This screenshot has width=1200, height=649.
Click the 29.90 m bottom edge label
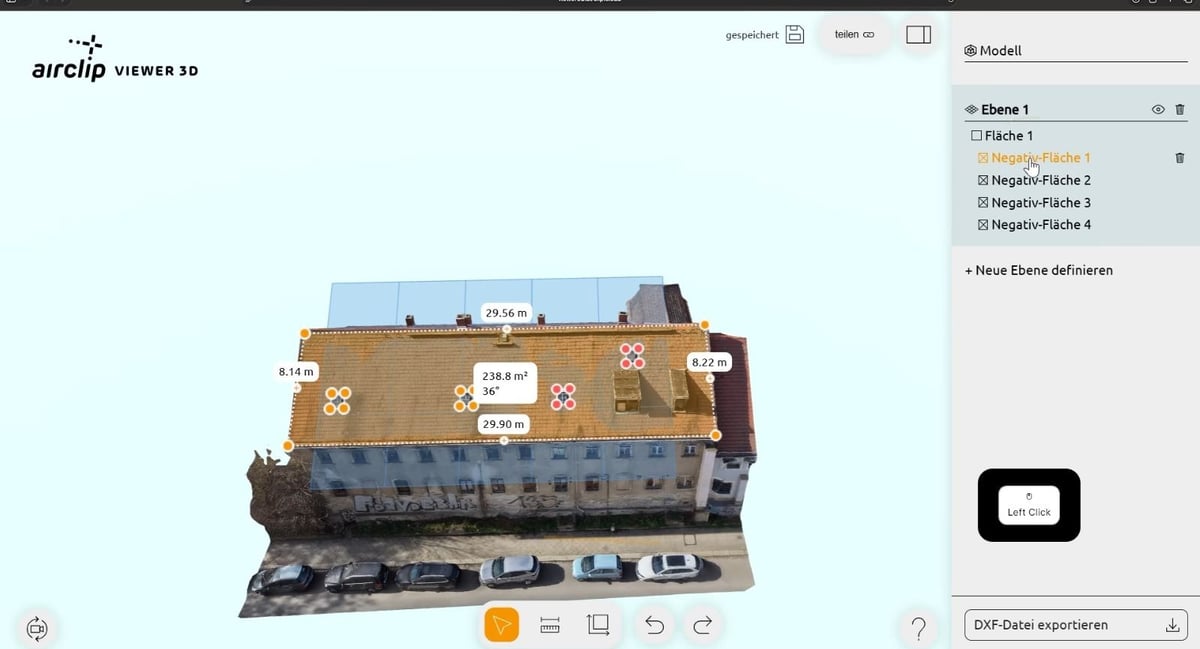point(504,425)
